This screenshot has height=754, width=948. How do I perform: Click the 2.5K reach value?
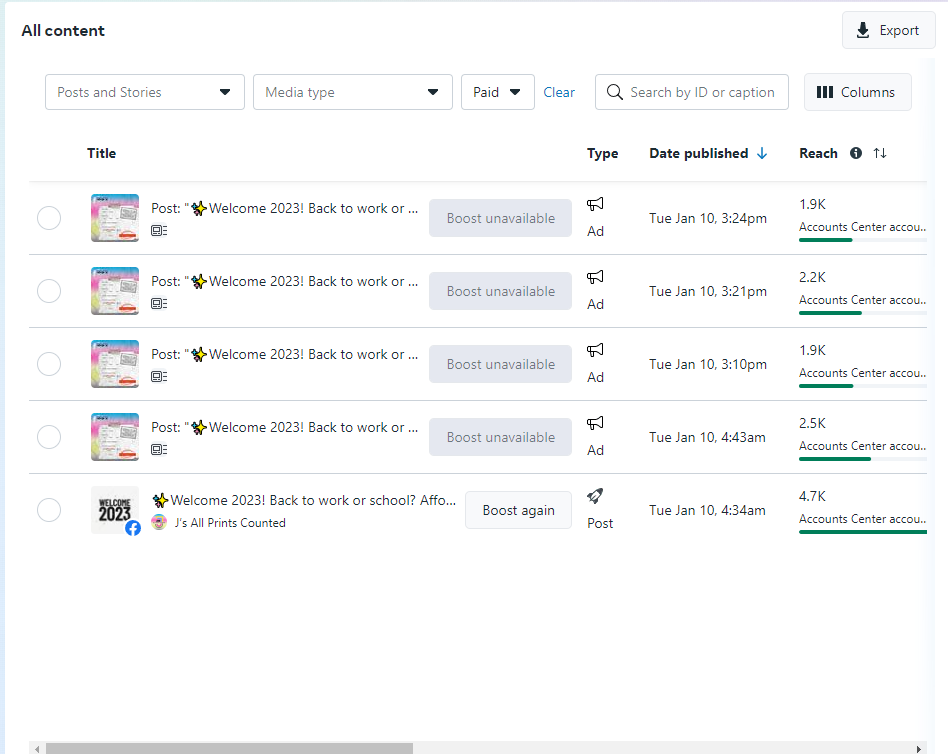(812, 423)
